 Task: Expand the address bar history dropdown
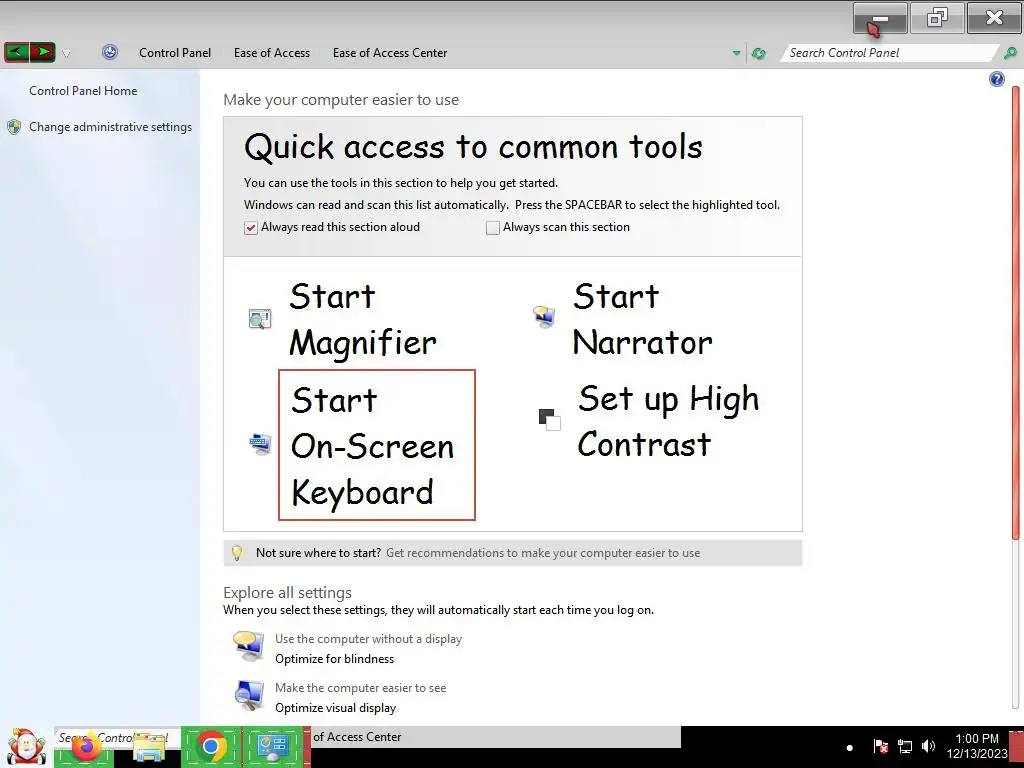737,53
